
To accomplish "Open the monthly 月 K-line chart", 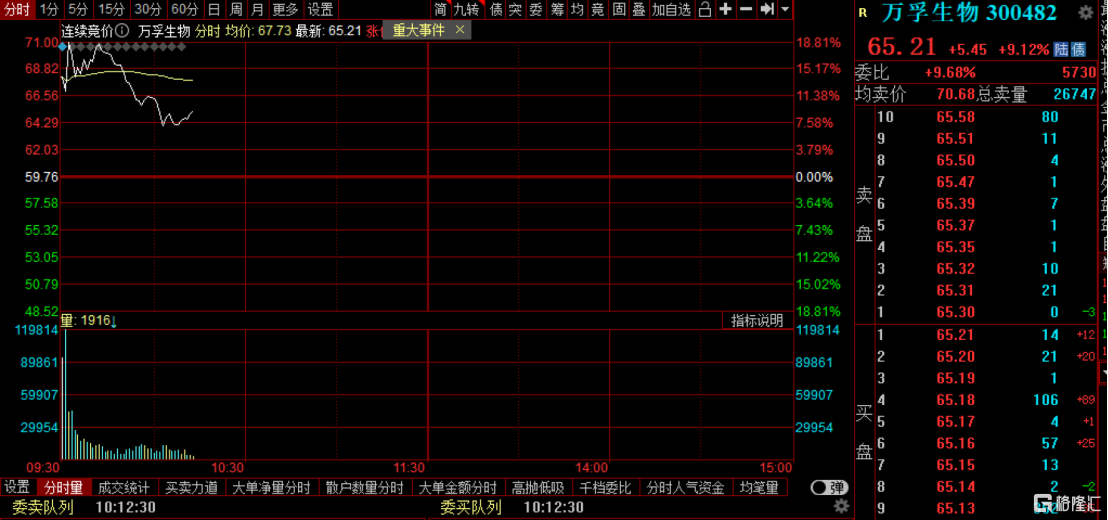I will point(258,9).
